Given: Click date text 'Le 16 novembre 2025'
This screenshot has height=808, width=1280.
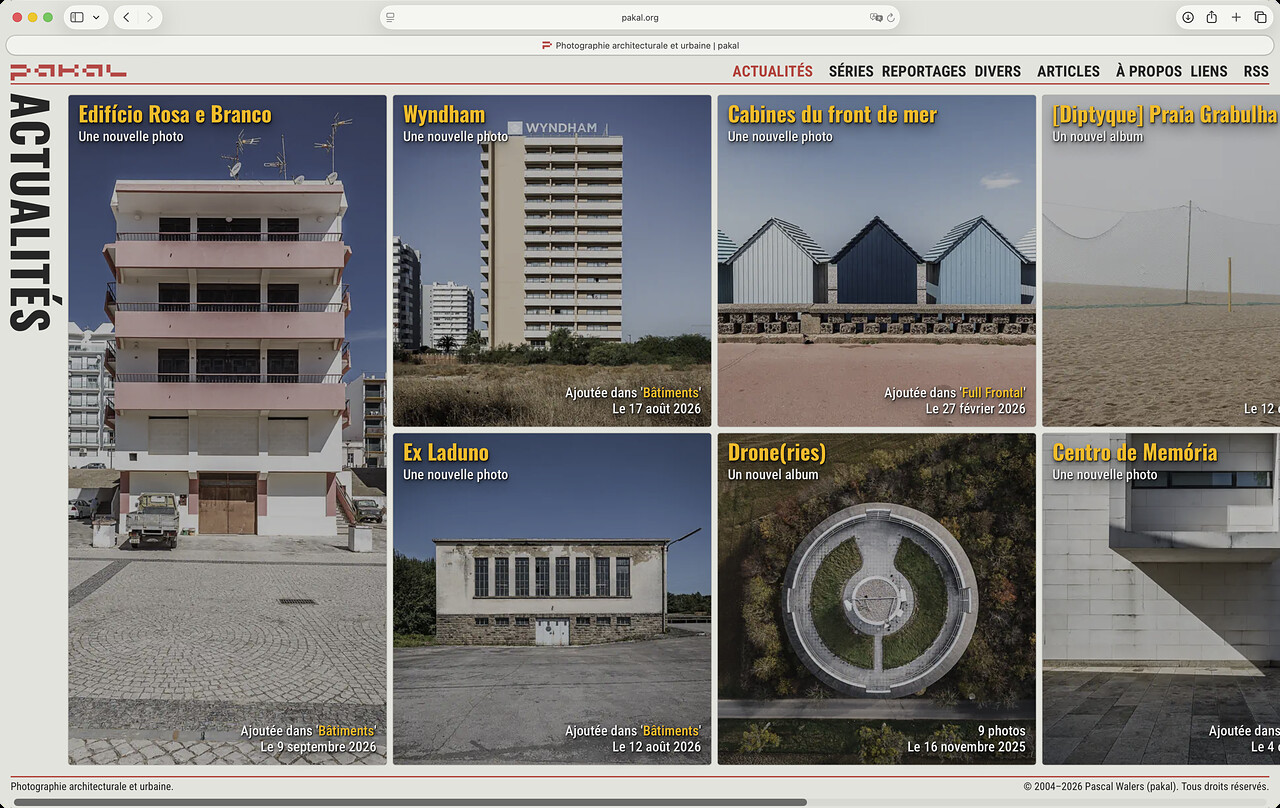Looking at the screenshot, I should pos(966,747).
